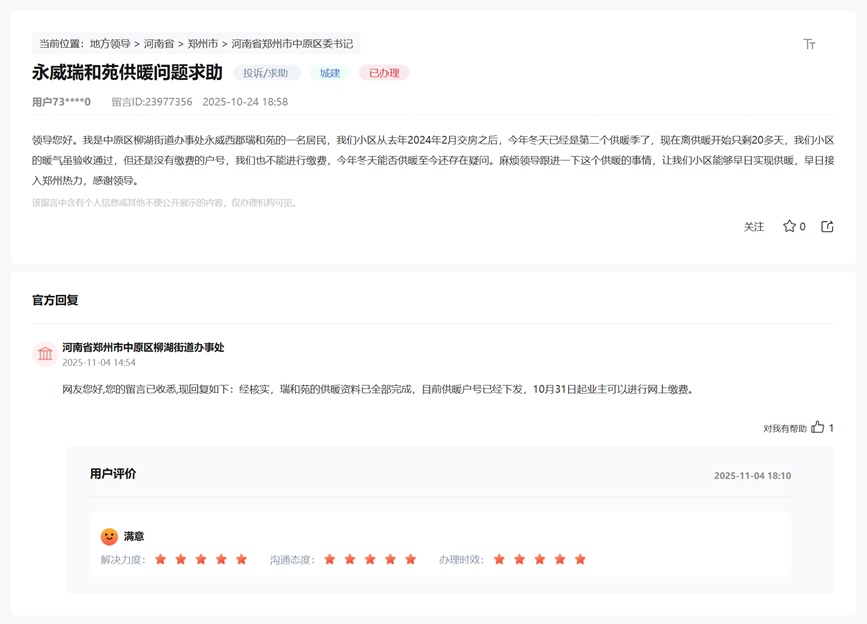The image size is (867, 624).
Task: Click the 已办理 status tag
Action: click(384, 73)
